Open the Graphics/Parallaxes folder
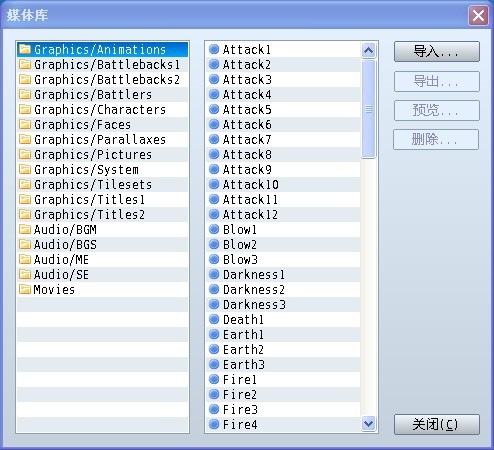The width and height of the screenshot is (494, 450). tap(102, 139)
